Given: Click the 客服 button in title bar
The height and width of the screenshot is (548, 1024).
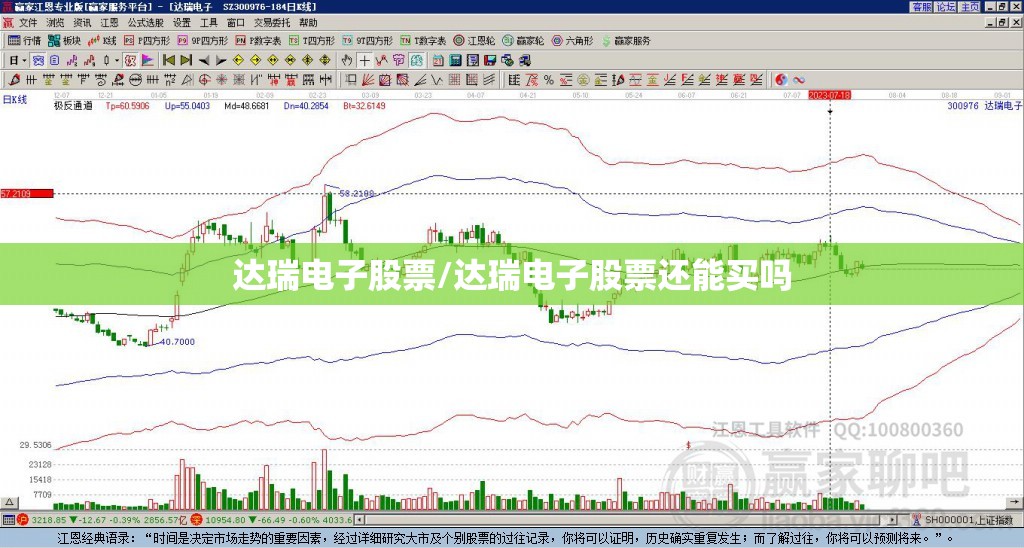Looking at the screenshot, I should [x=921, y=7].
